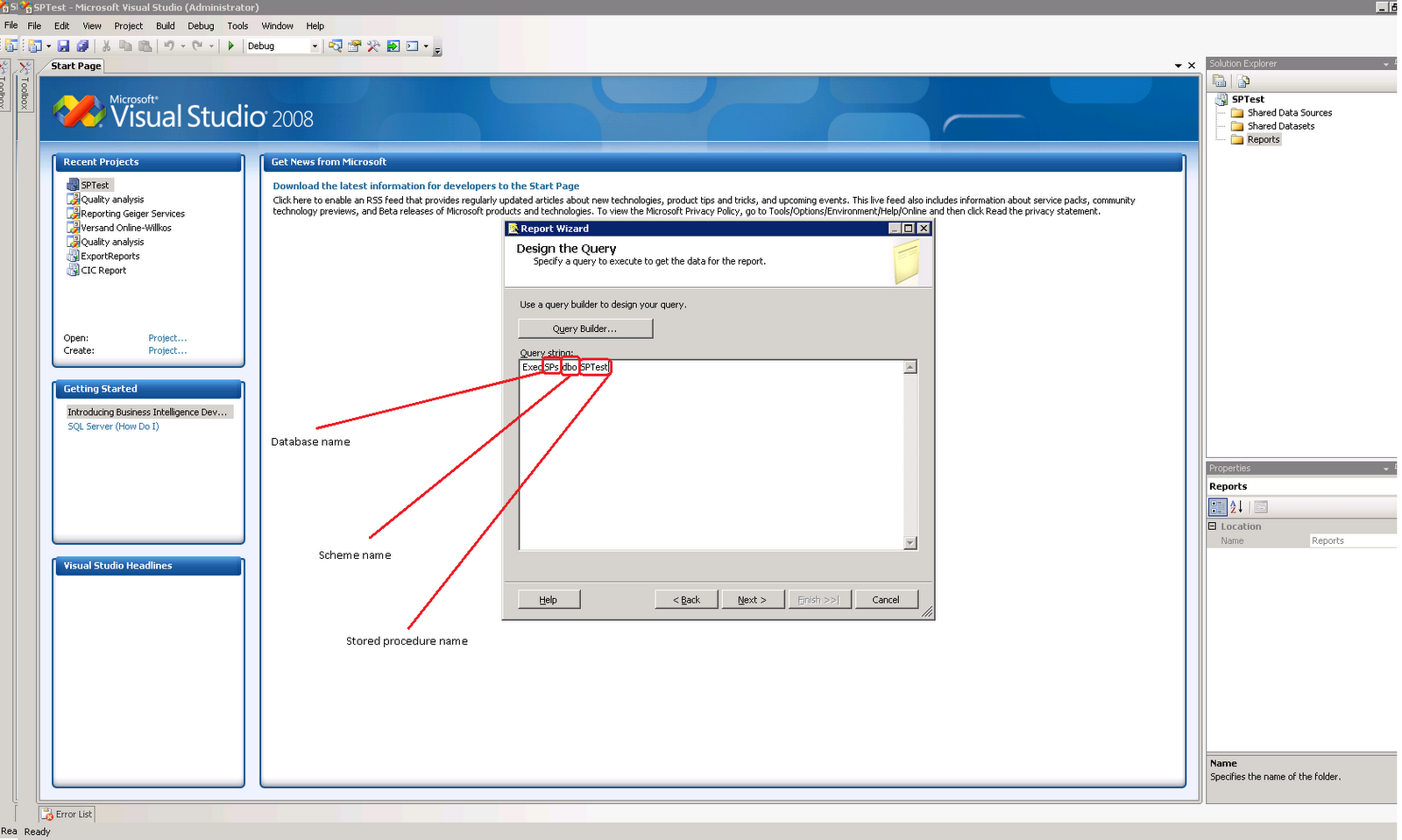Click the Copy toolbar icon

[125, 46]
